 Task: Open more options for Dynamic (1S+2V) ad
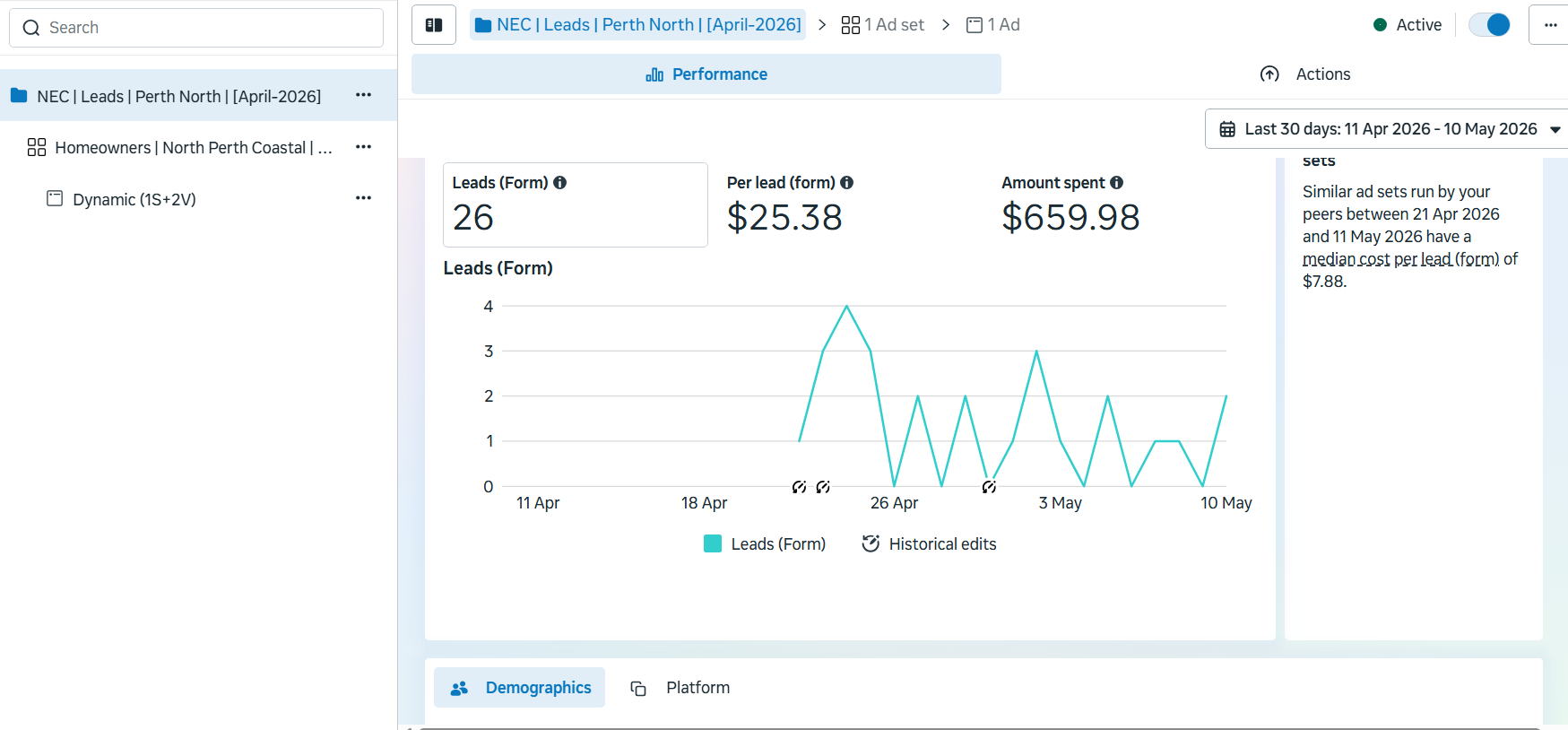pyautogui.click(x=363, y=198)
